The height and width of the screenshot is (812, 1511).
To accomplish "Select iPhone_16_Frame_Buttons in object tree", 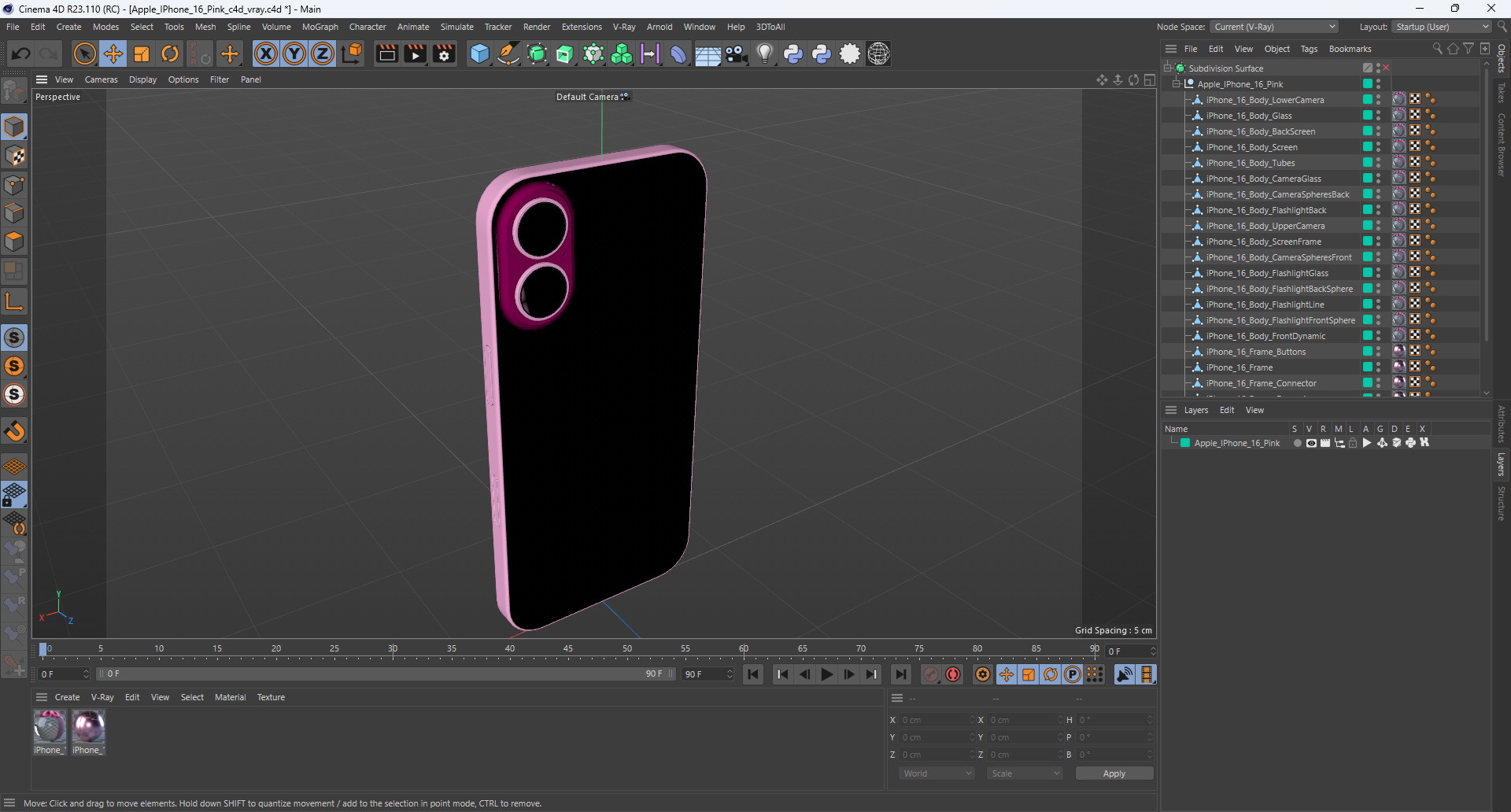I will [1256, 352].
